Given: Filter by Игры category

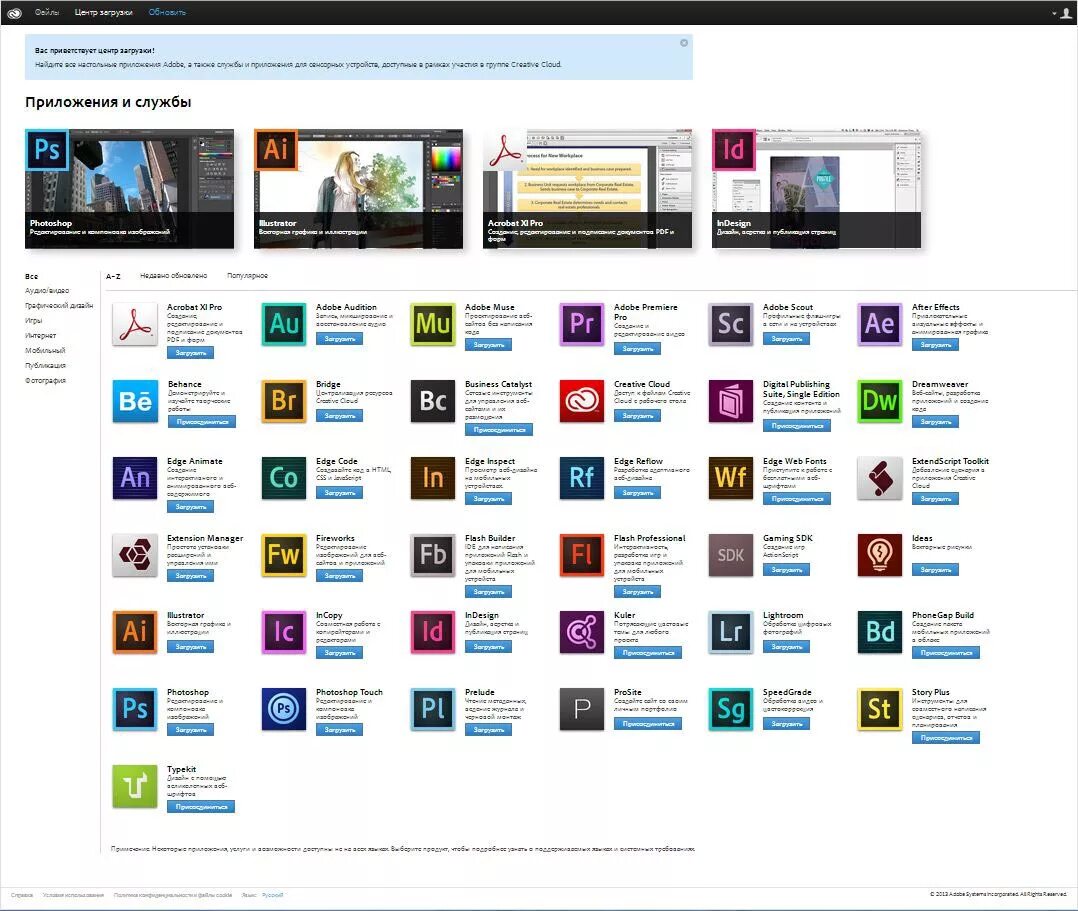Looking at the screenshot, I should pyautogui.click(x=34, y=321).
